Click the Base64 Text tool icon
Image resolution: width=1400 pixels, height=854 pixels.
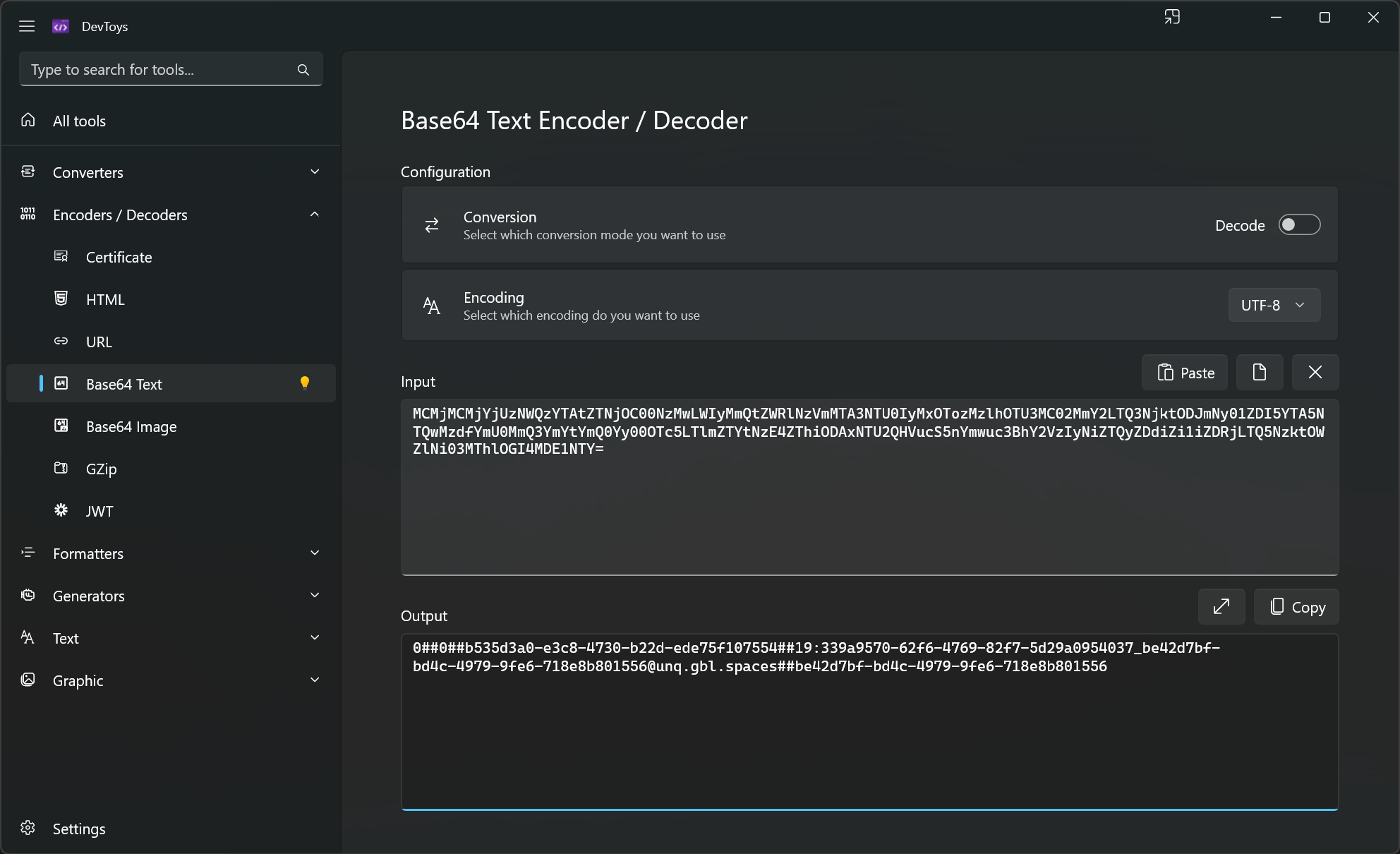61,384
